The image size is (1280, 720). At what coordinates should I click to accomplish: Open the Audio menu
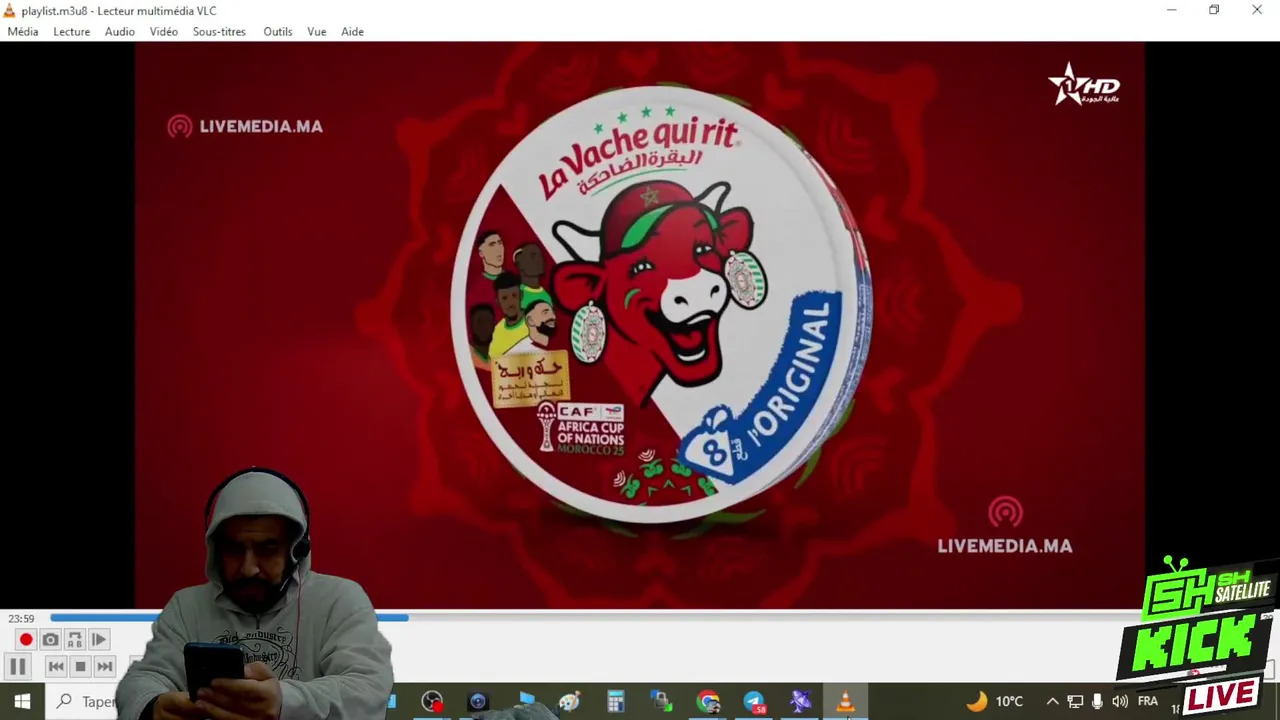(x=119, y=32)
